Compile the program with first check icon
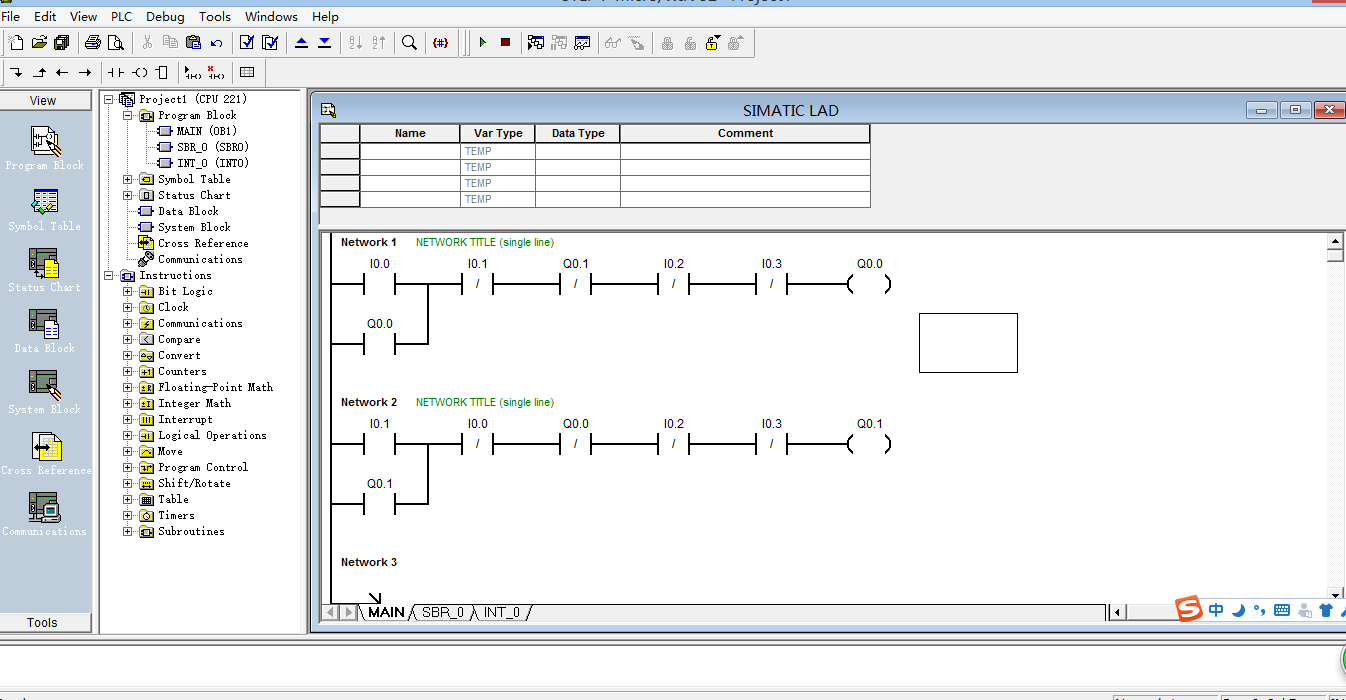1346x700 pixels. tap(247, 42)
